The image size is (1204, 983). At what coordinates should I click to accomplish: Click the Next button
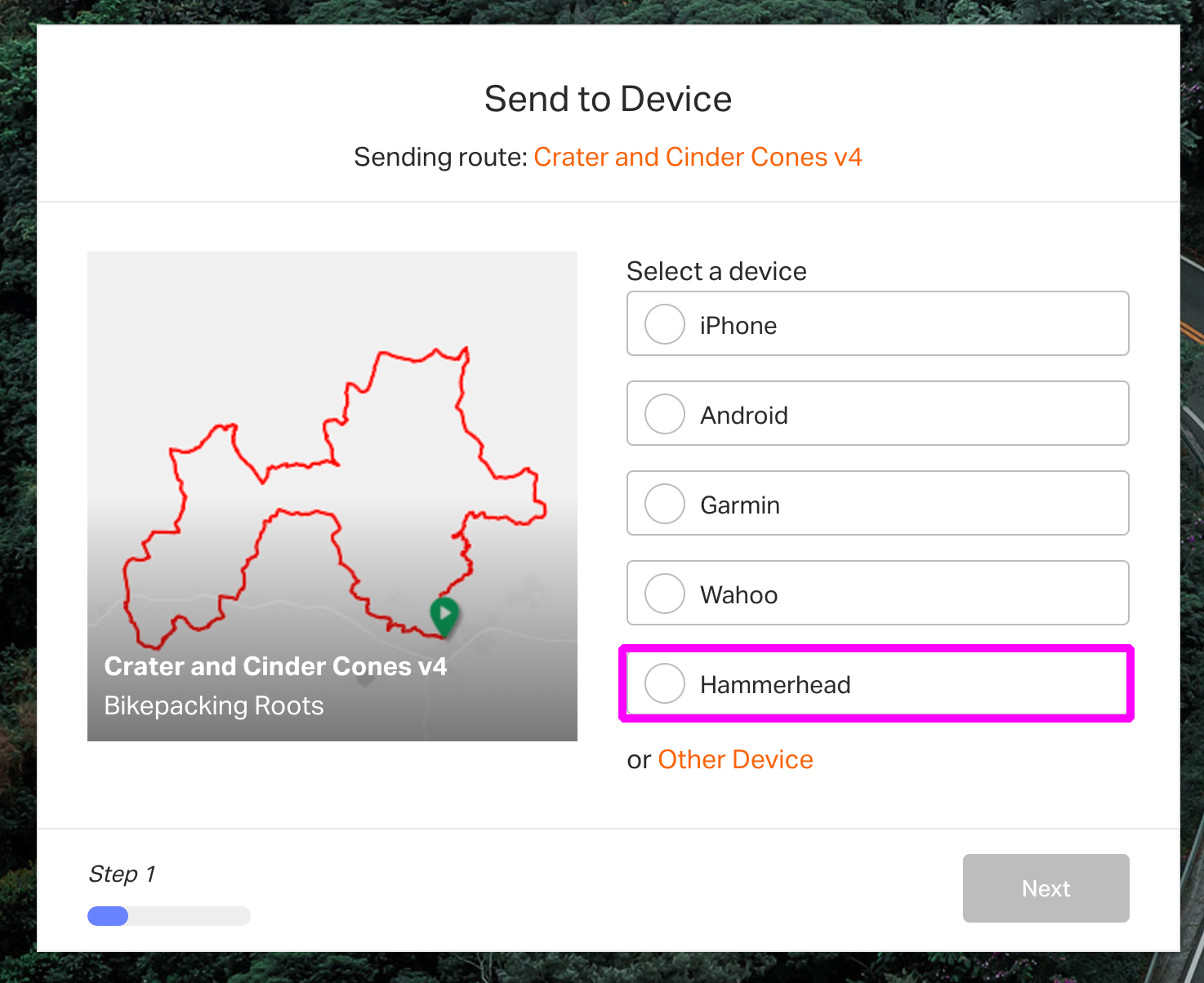(1046, 888)
